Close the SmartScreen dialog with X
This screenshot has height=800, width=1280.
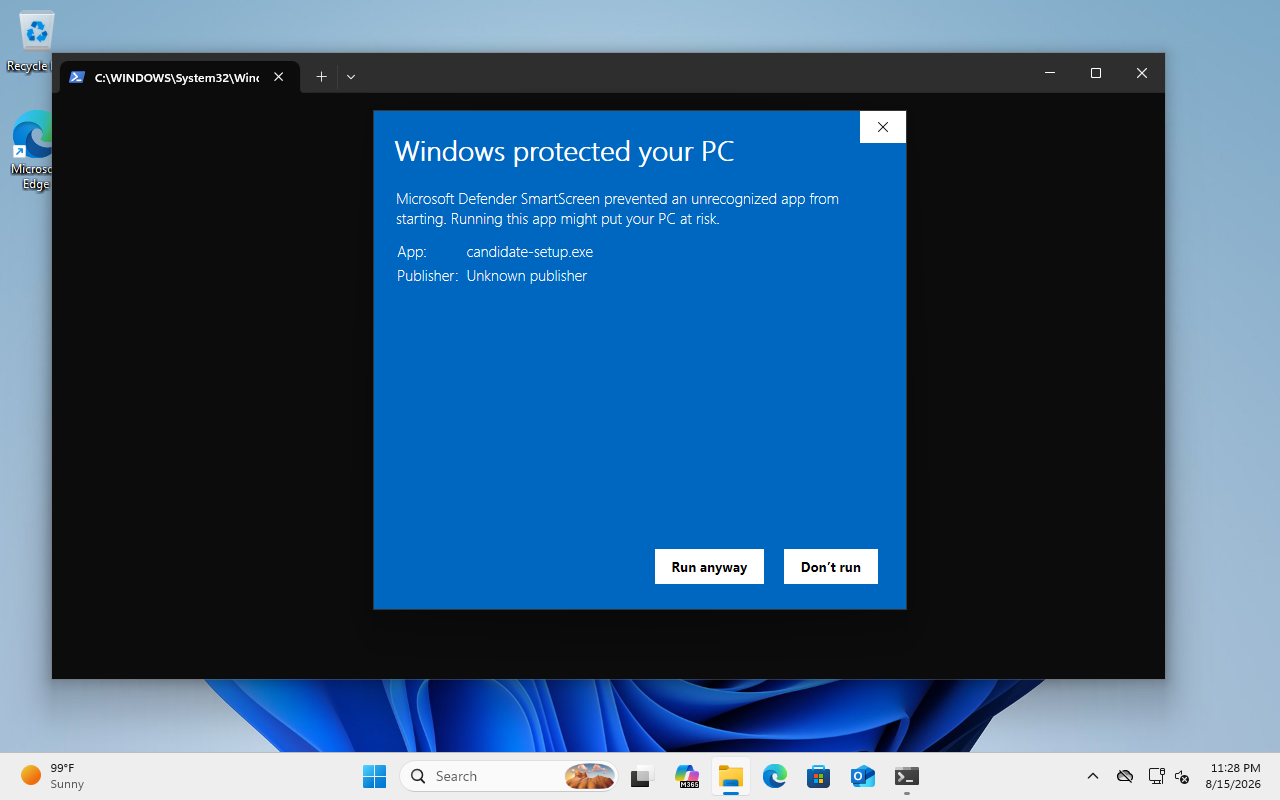coord(882,127)
